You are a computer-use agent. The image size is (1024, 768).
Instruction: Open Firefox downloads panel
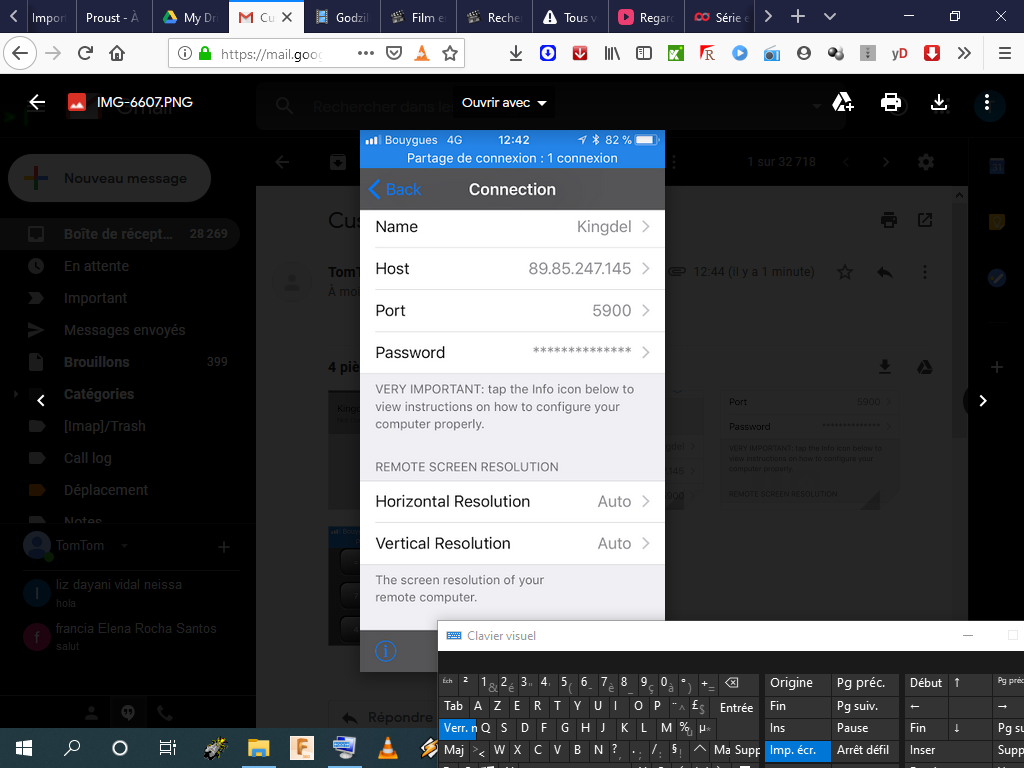coord(516,53)
